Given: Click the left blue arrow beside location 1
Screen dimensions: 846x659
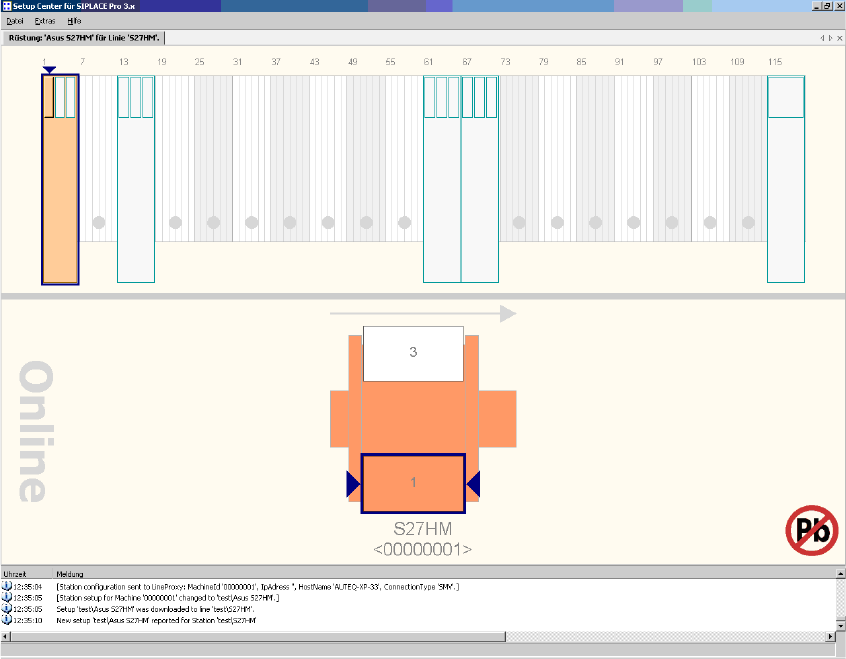Looking at the screenshot, I should pyautogui.click(x=352, y=484).
